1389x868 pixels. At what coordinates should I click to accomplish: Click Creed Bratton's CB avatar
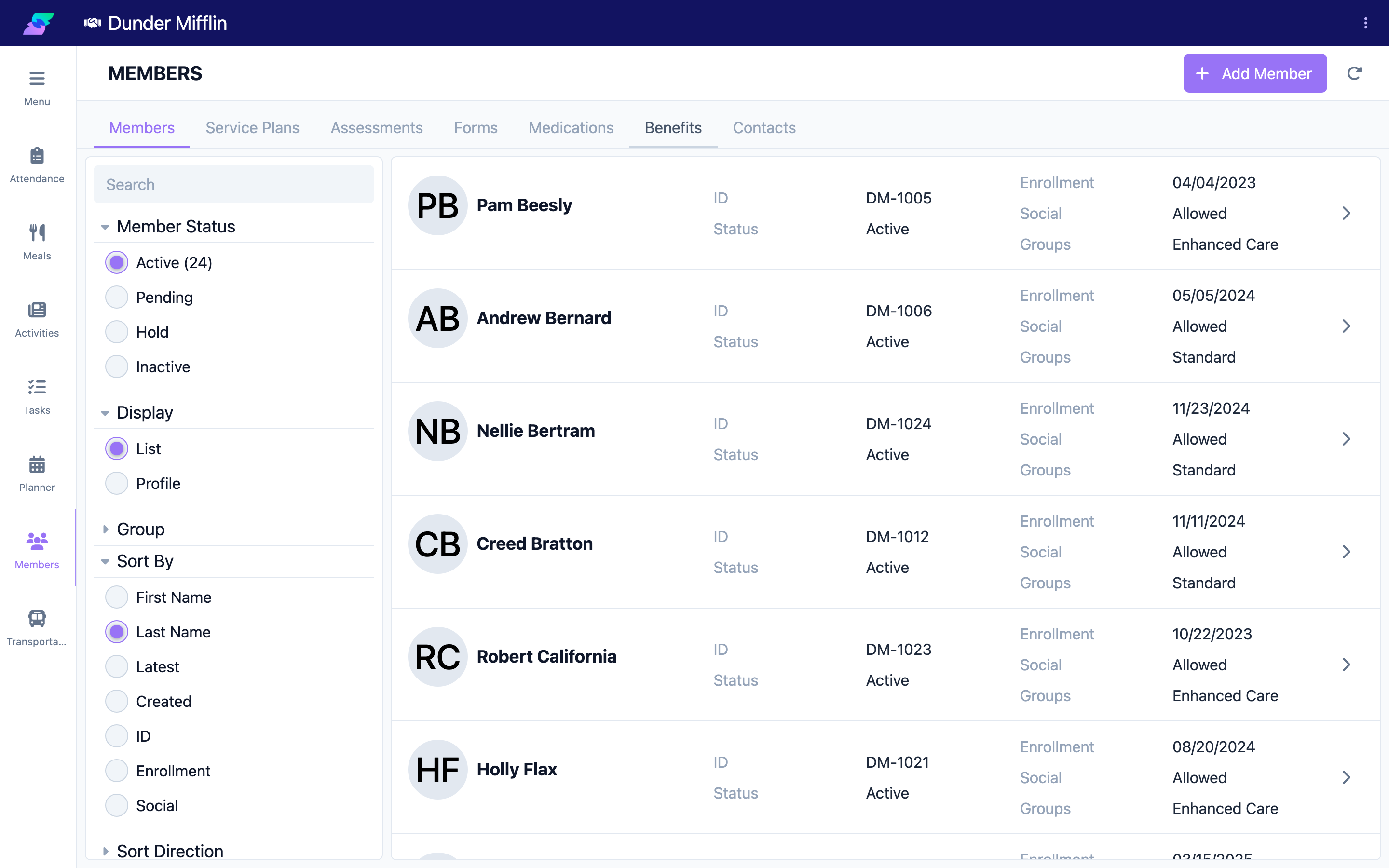coord(437,543)
